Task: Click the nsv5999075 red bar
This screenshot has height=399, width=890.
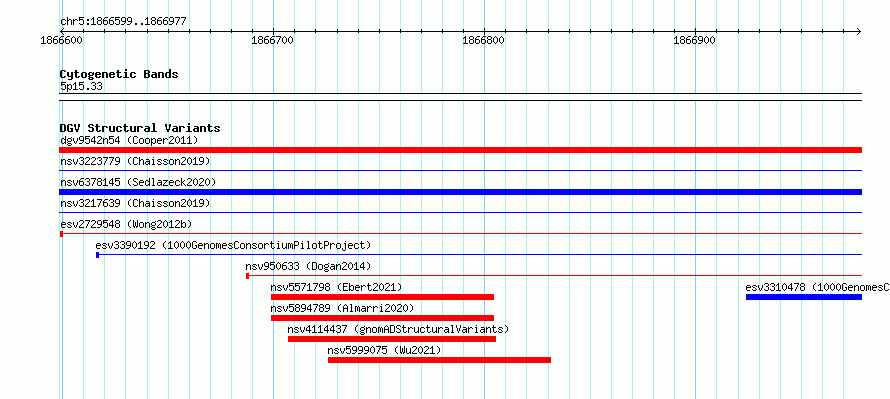Action: [439, 360]
